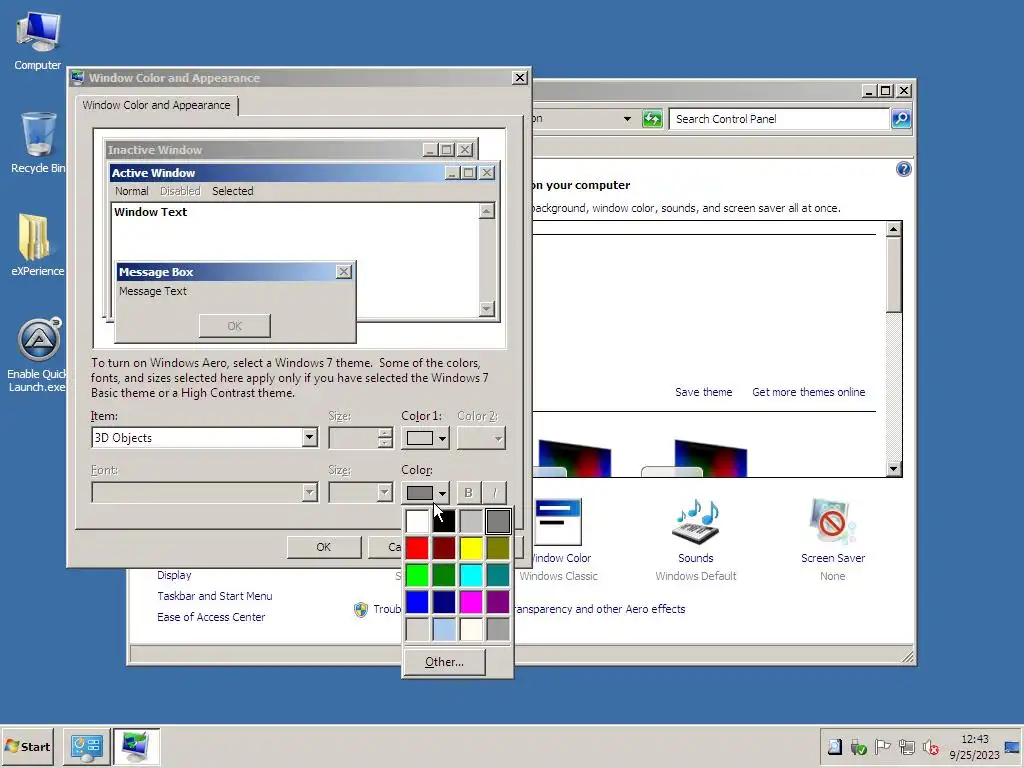The height and width of the screenshot is (768, 1024).
Task: Click the Personalization taskbar button
Action: [x=136, y=746]
